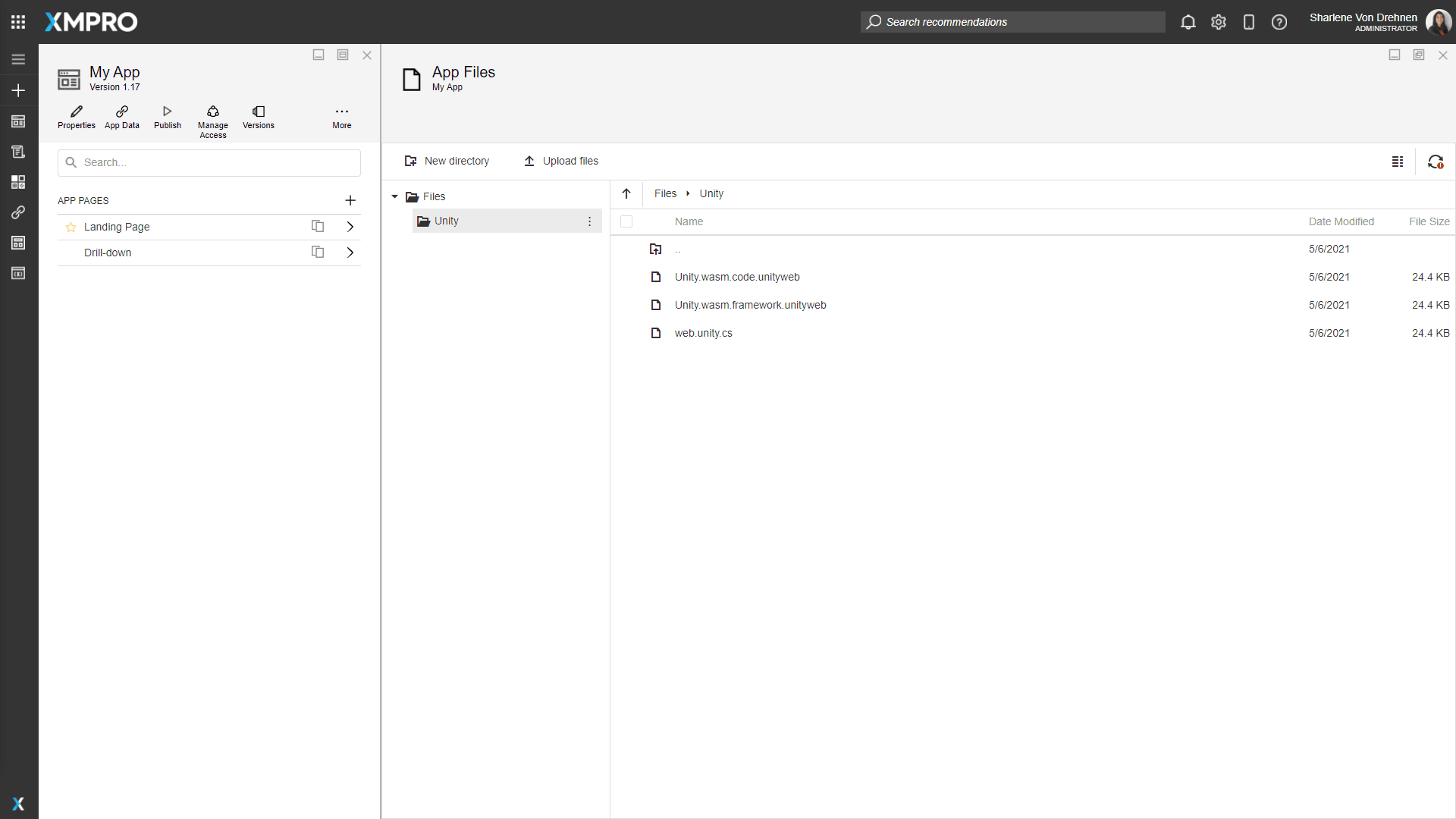This screenshot has height=819, width=1456.
Task: Toggle the Landing Page favorite star
Action: (x=71, y=227)
